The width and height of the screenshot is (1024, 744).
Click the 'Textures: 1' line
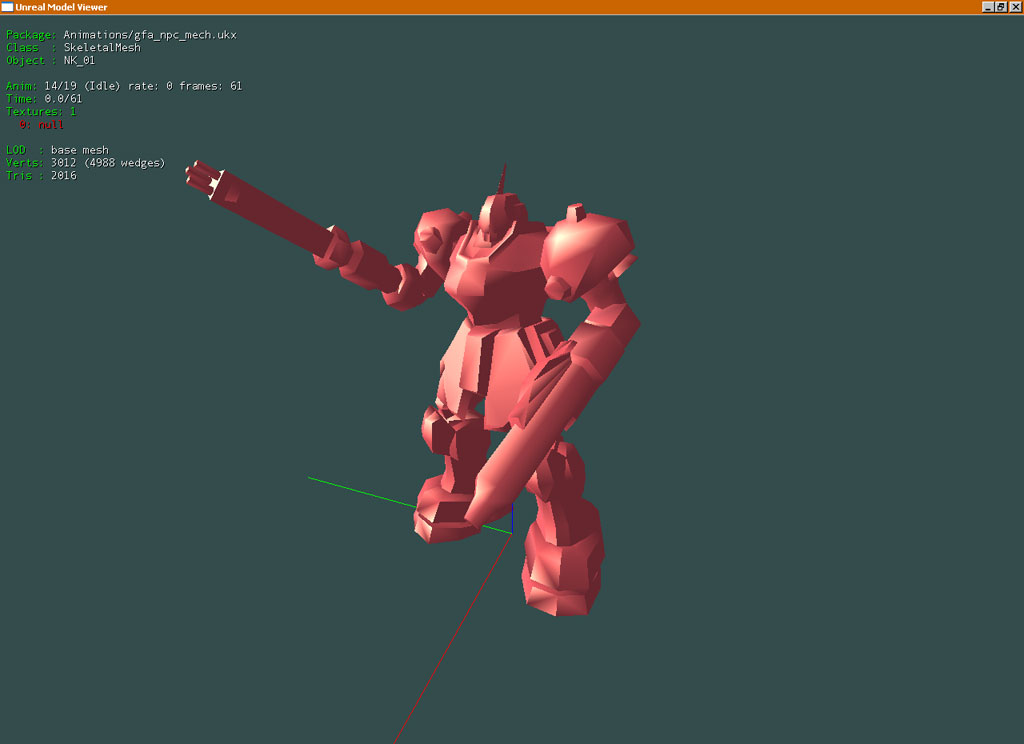coord(41,112)
